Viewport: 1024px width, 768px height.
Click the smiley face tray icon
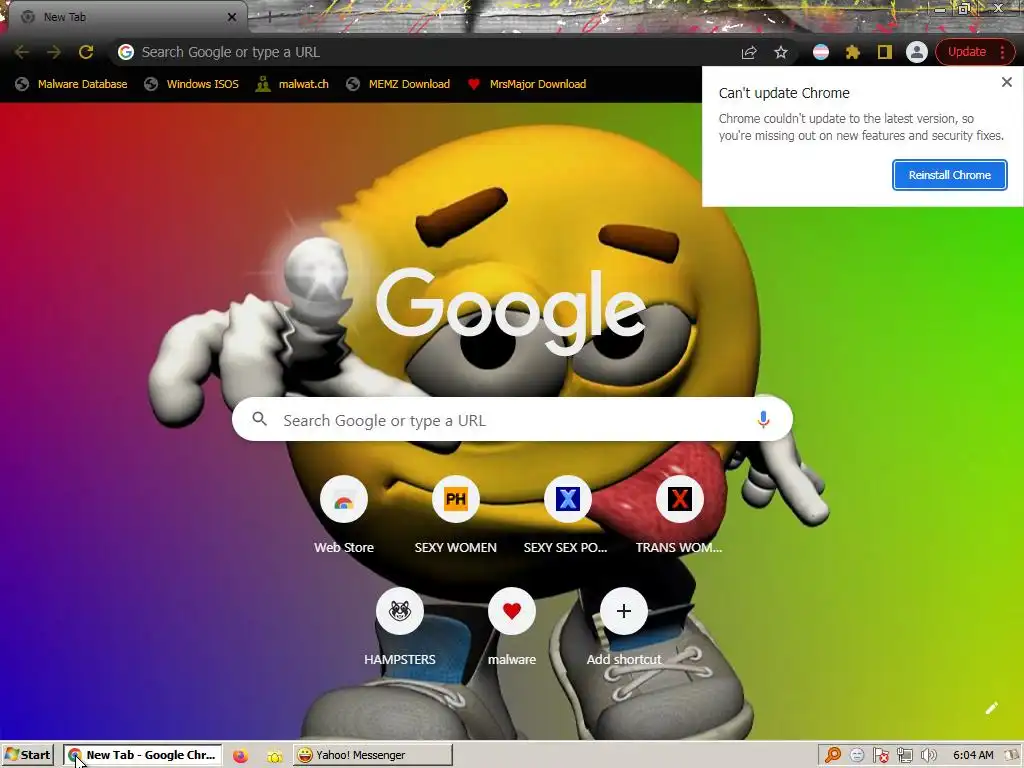tap(857, 756)
